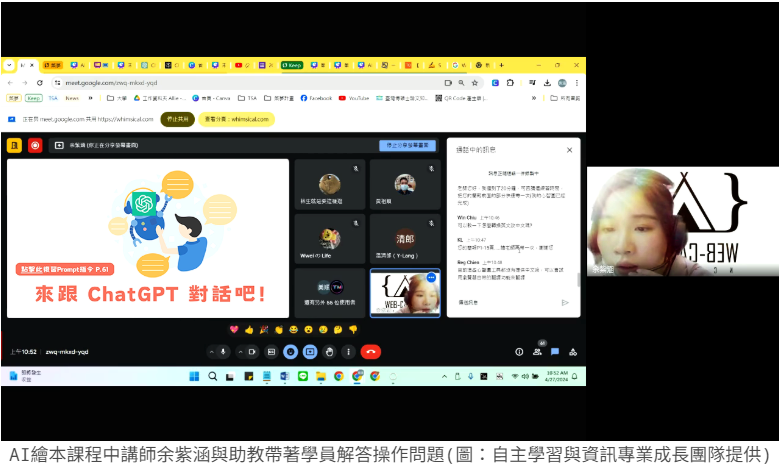Click the chat message input field

click(x=506, y=302)
